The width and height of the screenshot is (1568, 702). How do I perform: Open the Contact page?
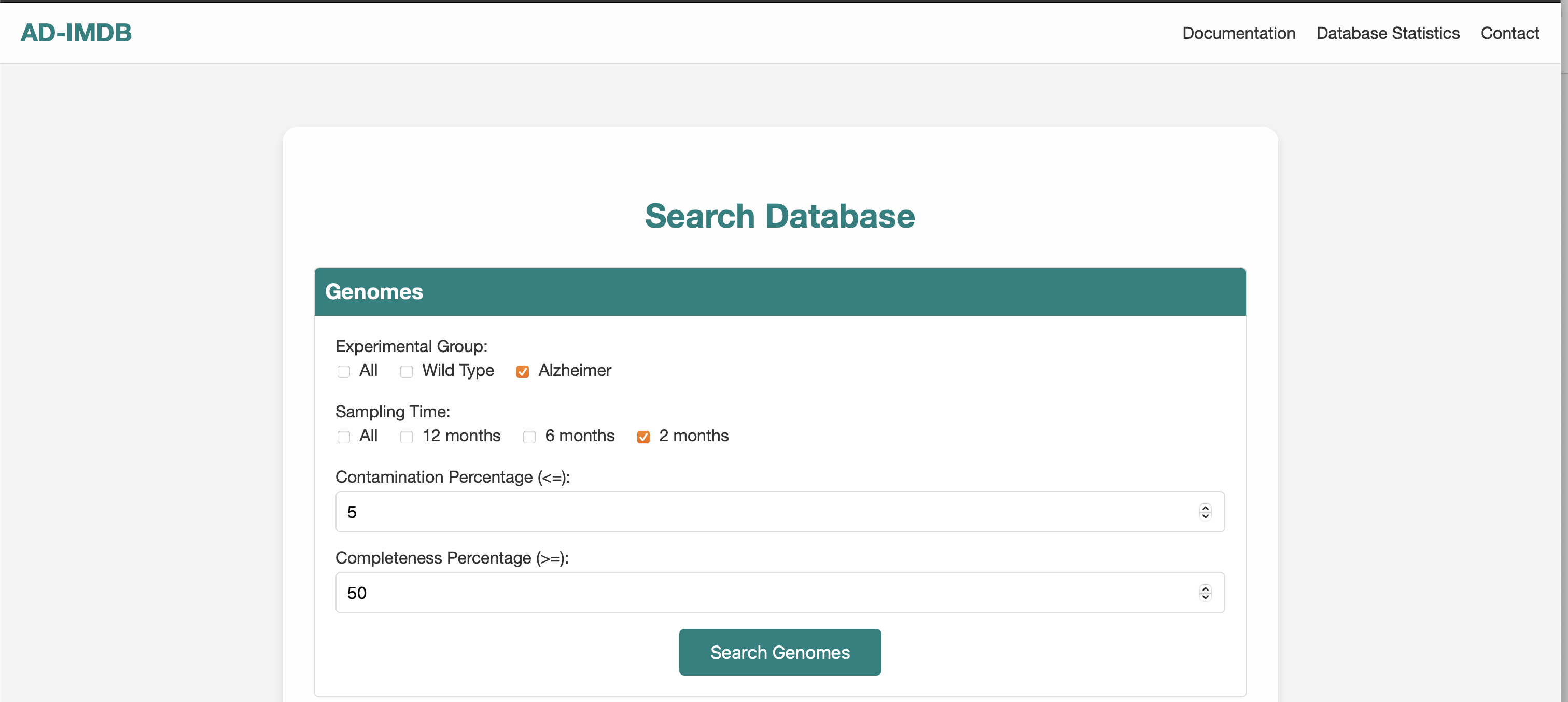point(1510,33)
